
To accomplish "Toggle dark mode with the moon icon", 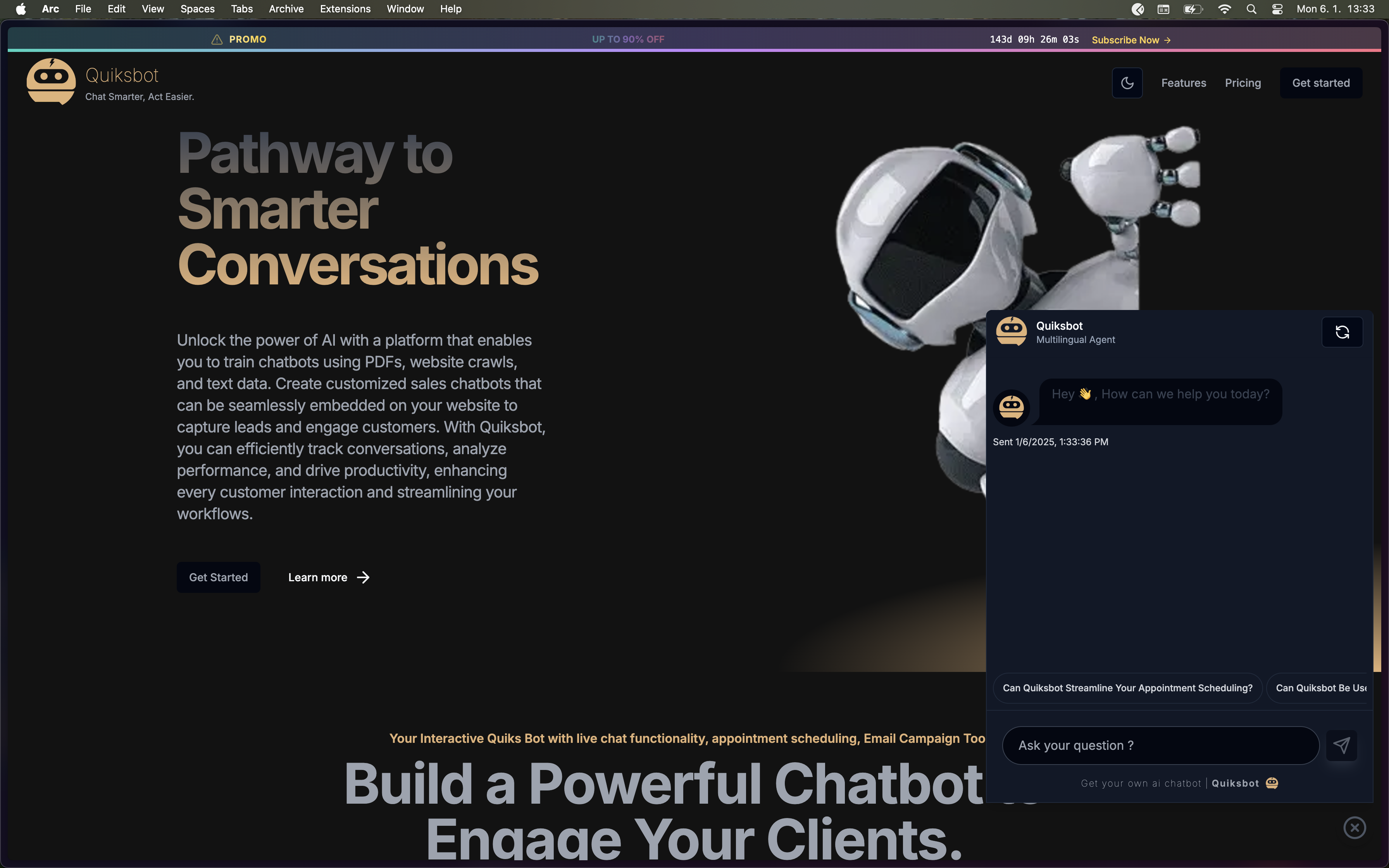I will [x=1127, y=83].
